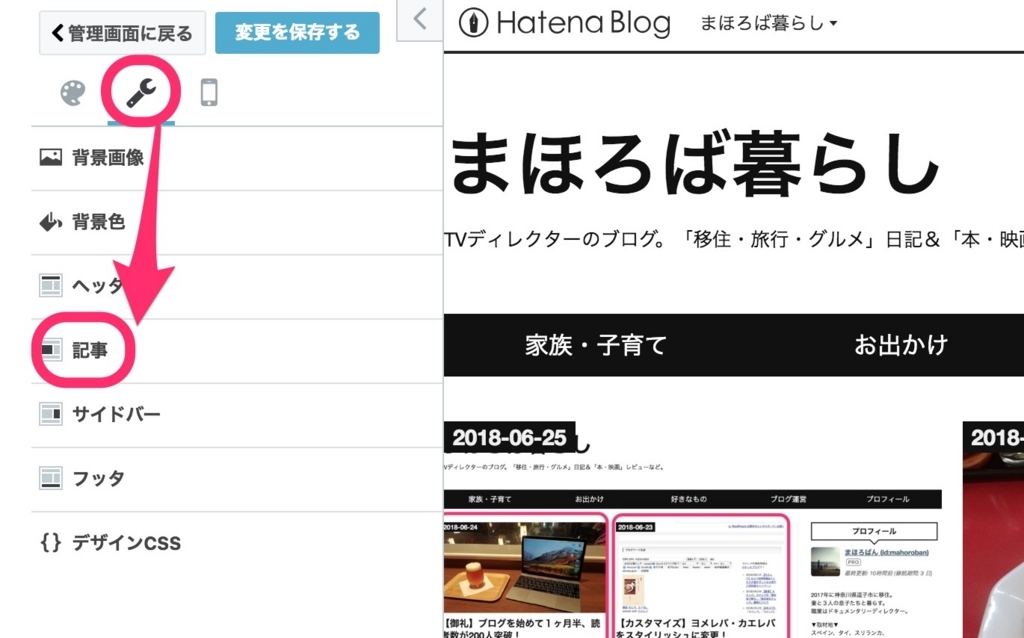This screenshot has width=1024, height=638.
Task: Go back via 管理画面に戻る button
Action: click(x=122, y=33)
